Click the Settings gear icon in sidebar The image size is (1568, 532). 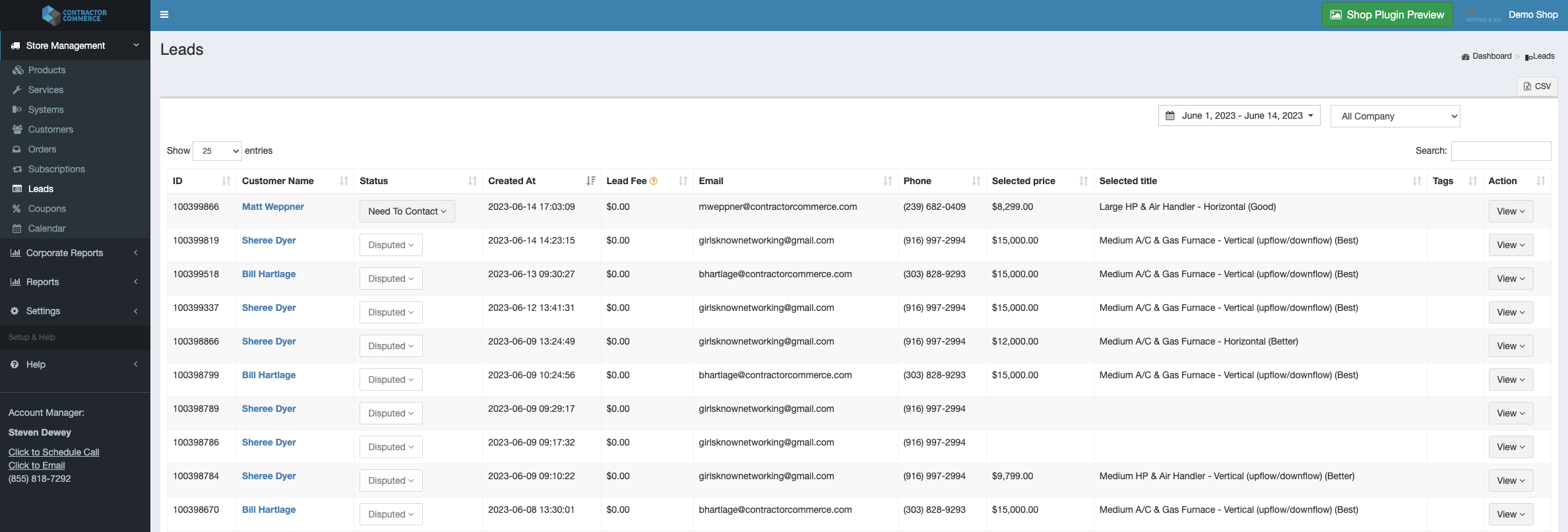point(15,311)
